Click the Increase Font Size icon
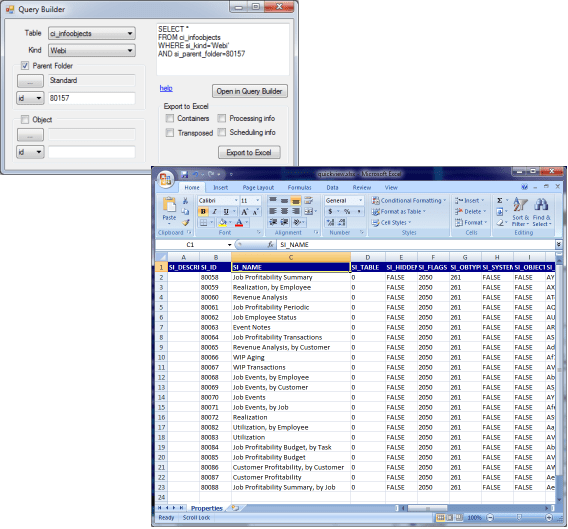The height and width of the screenshot is (529, 568). click(245, 212)
